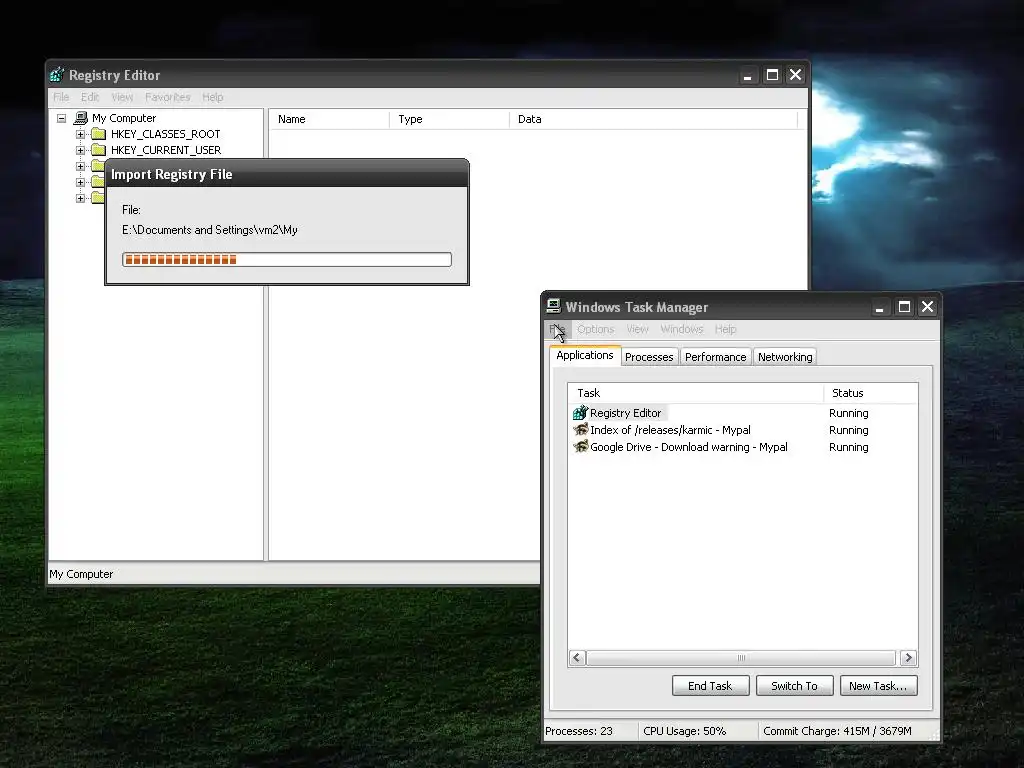Switch to the Performance tab

716,357
